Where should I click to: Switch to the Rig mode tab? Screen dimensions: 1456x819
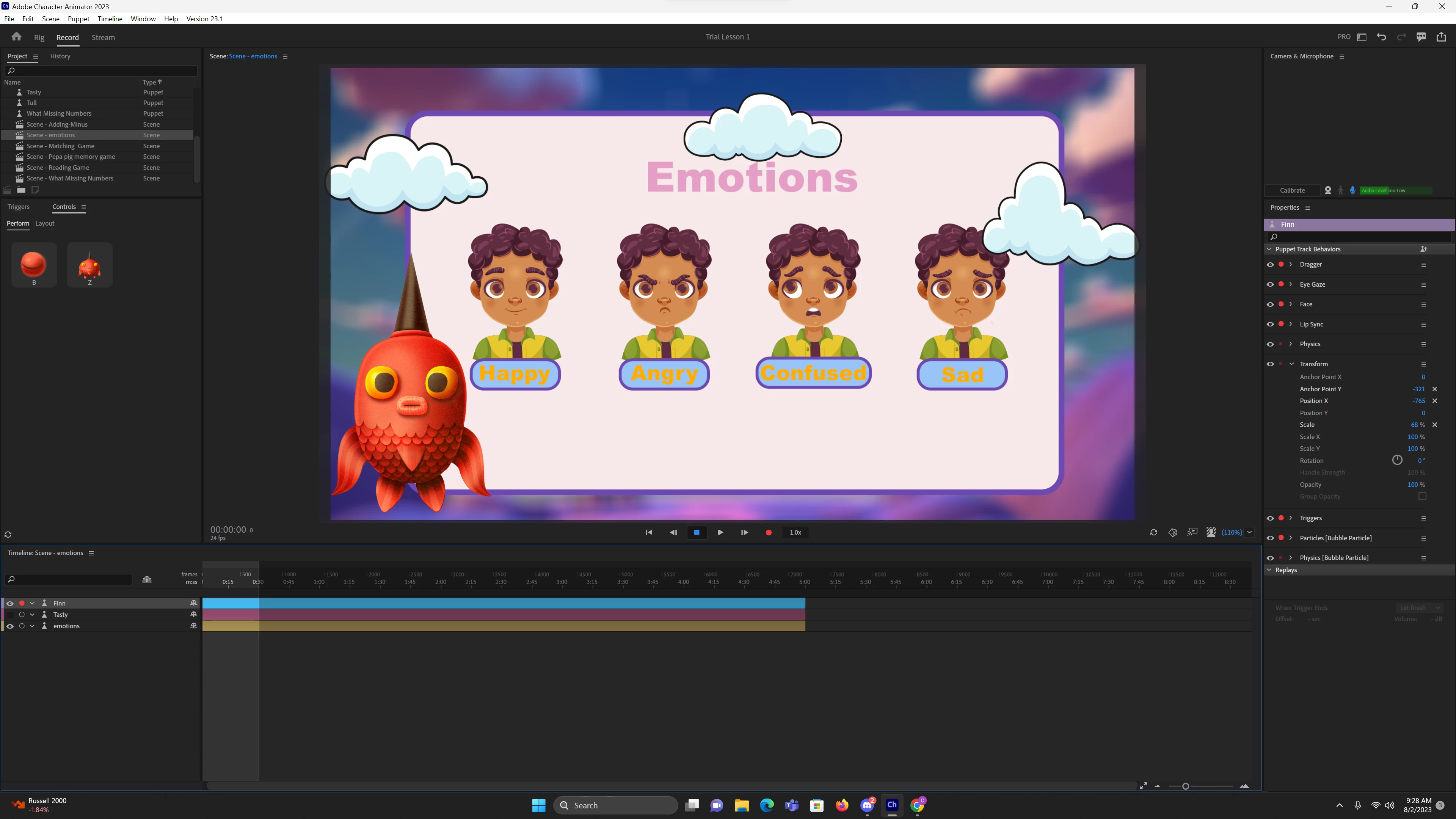point(39,37)
